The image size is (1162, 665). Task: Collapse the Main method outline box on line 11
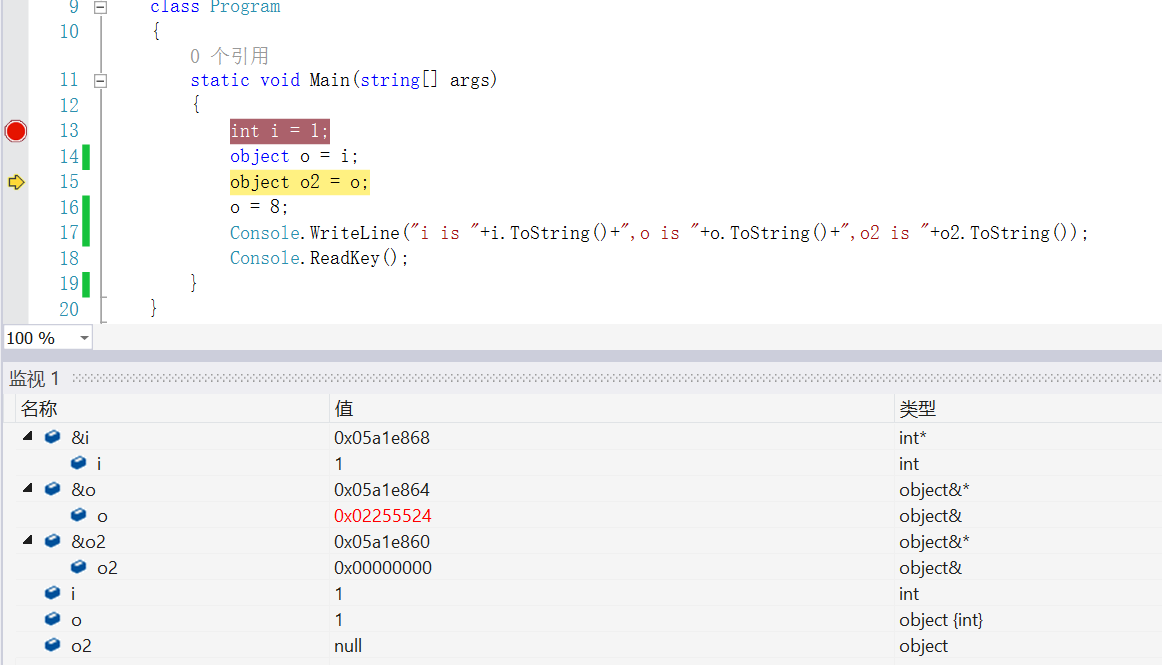click(x=101, y=81)
